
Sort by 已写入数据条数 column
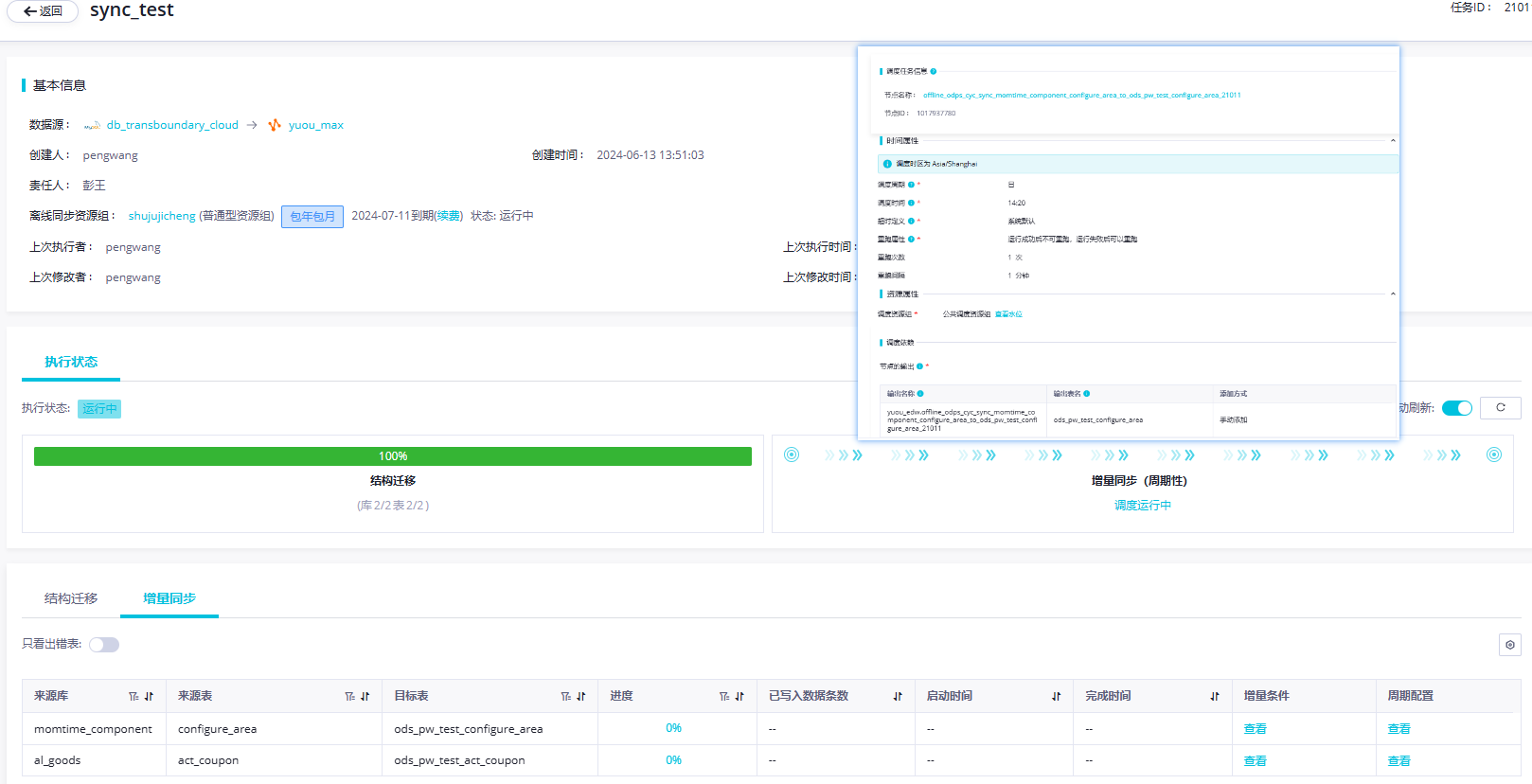coord(898,696)
